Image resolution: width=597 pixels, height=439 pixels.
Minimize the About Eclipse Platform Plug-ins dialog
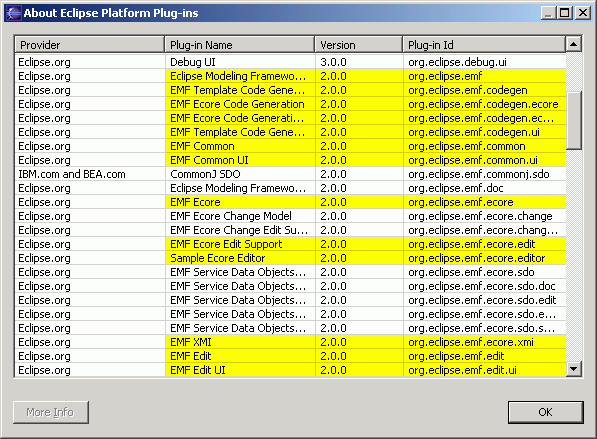549,13
